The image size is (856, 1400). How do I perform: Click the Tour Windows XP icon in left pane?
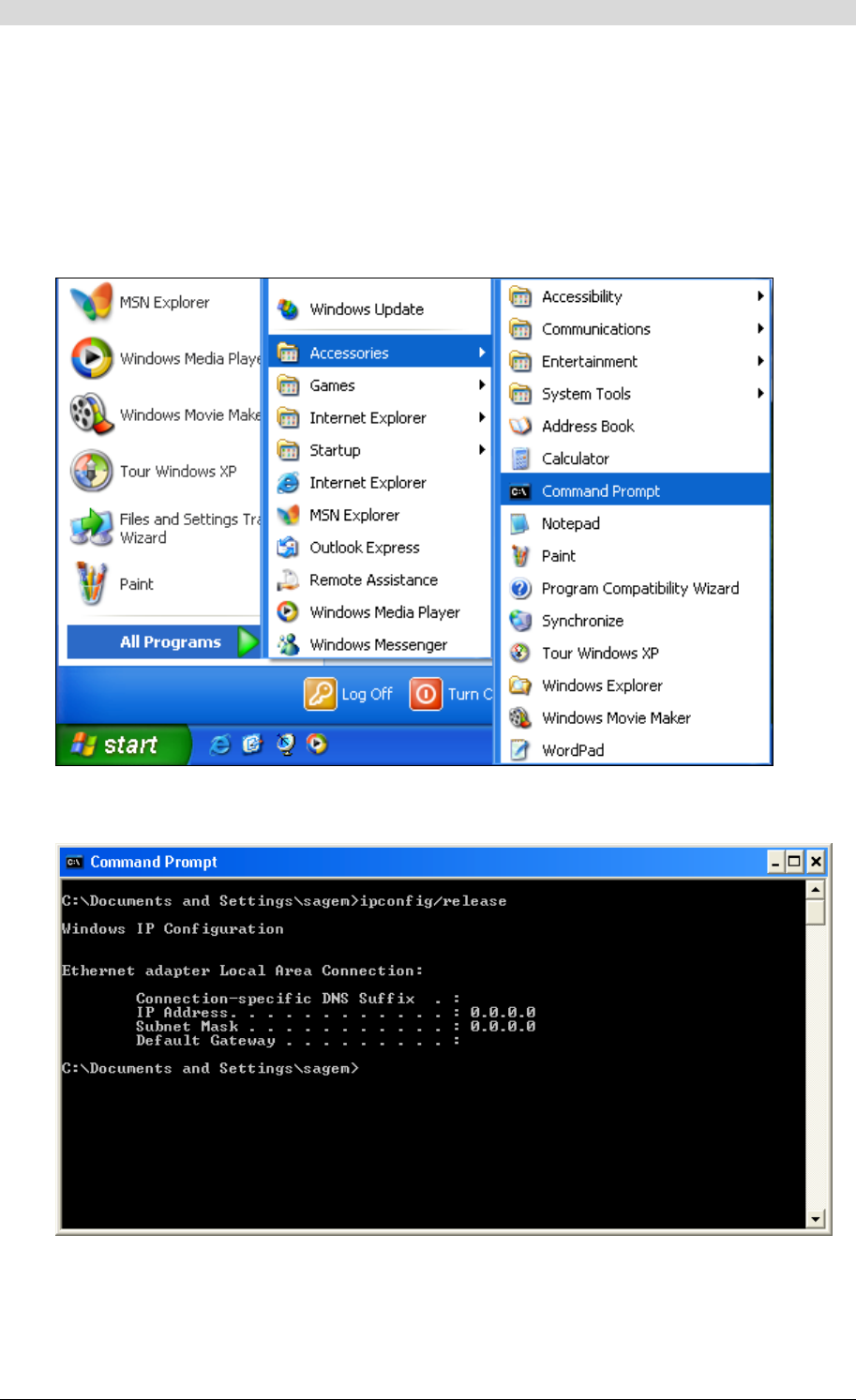[92, 471]
